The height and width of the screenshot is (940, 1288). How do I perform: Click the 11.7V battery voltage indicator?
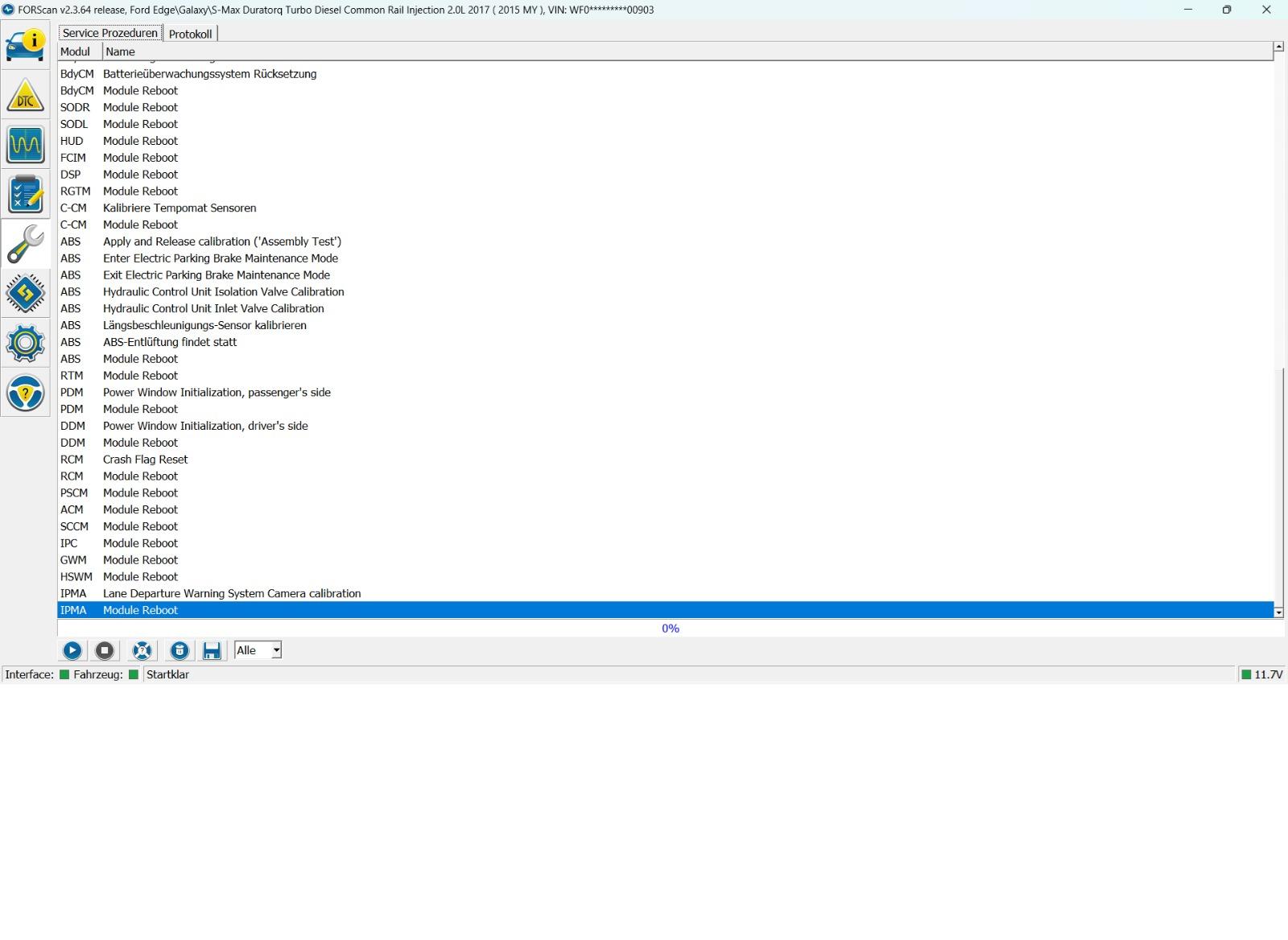click(1261, 674)
